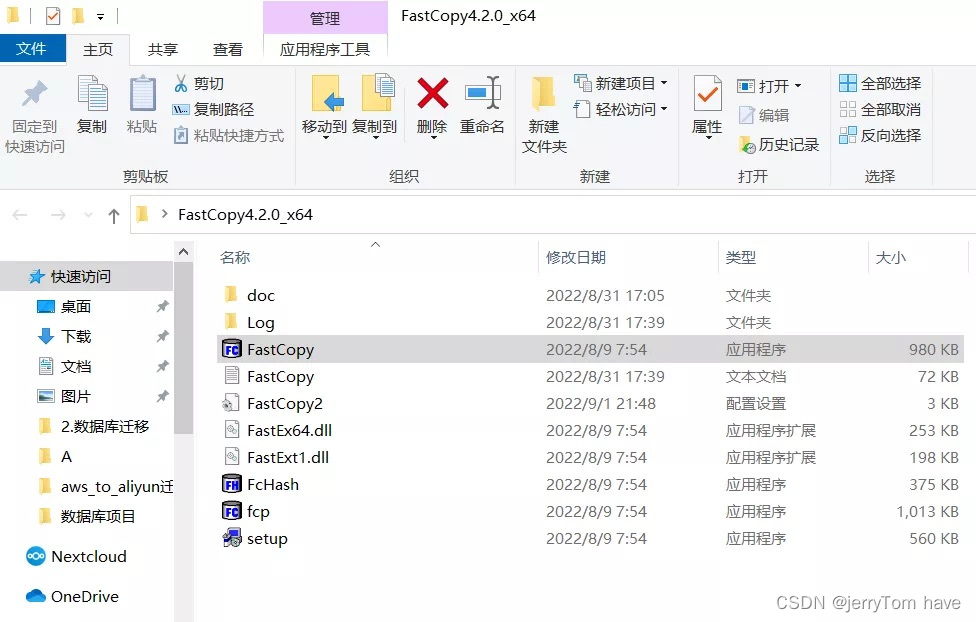Sort by the 名称 column header

235,257
